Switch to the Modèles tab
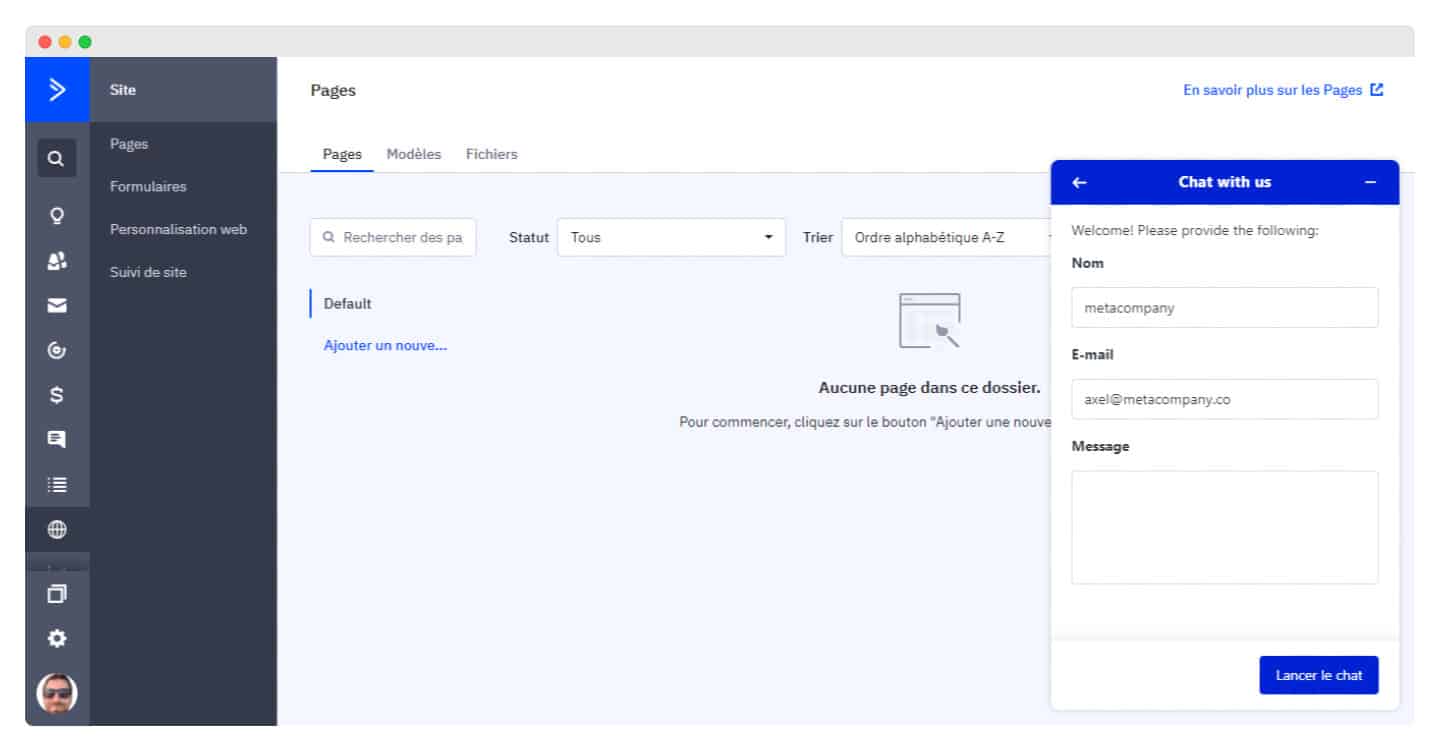Screen dimensions: 1440x751 [x=414, y=154]
